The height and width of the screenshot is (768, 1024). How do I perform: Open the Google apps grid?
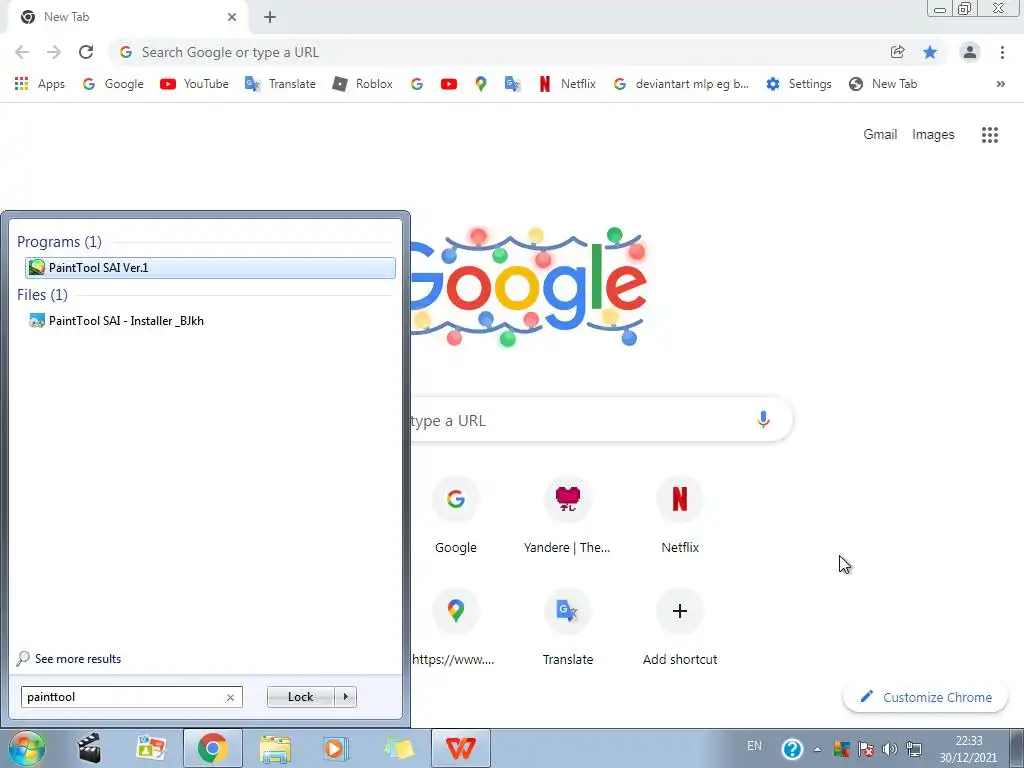[989, 135]
